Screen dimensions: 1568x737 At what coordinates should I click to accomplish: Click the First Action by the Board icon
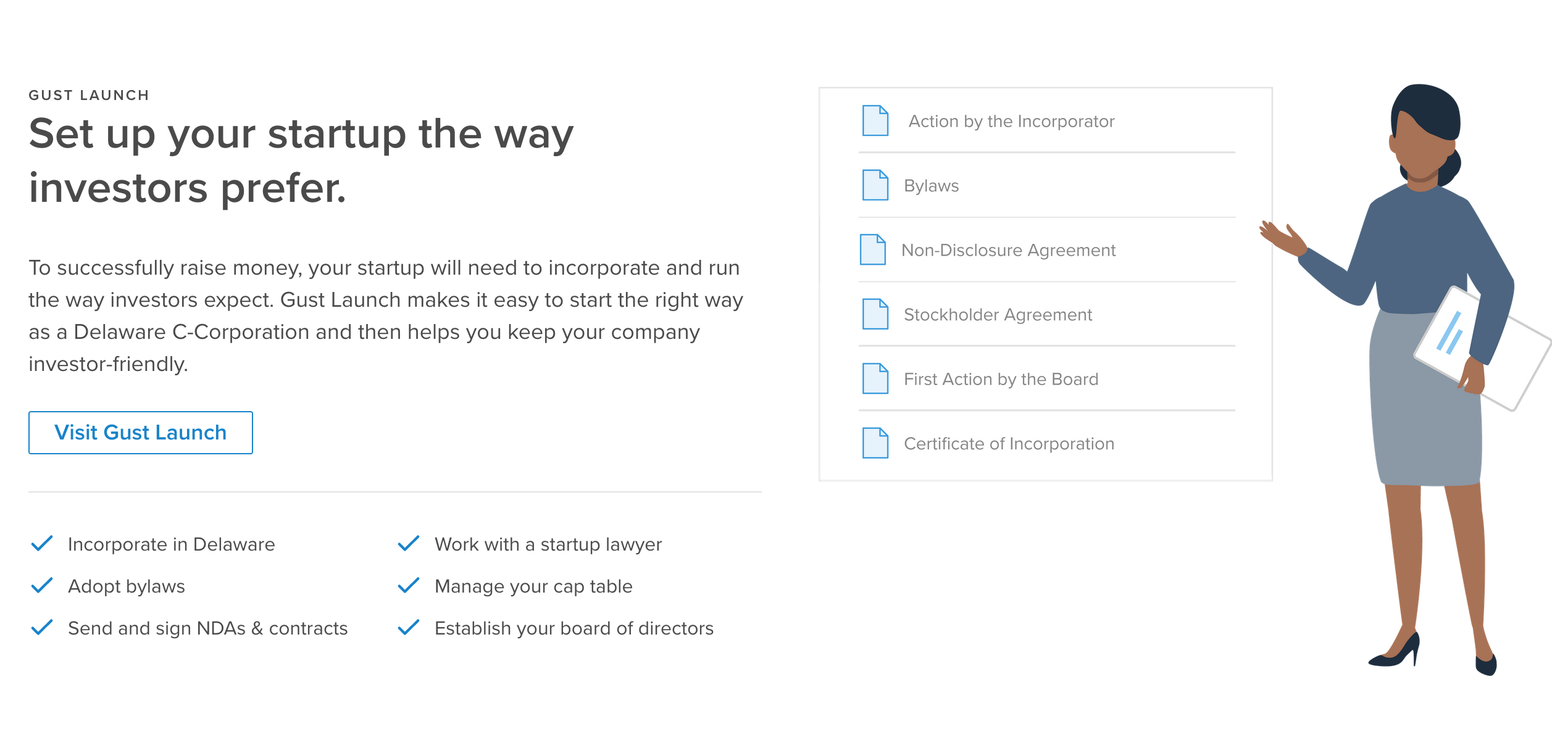point(875,378)
